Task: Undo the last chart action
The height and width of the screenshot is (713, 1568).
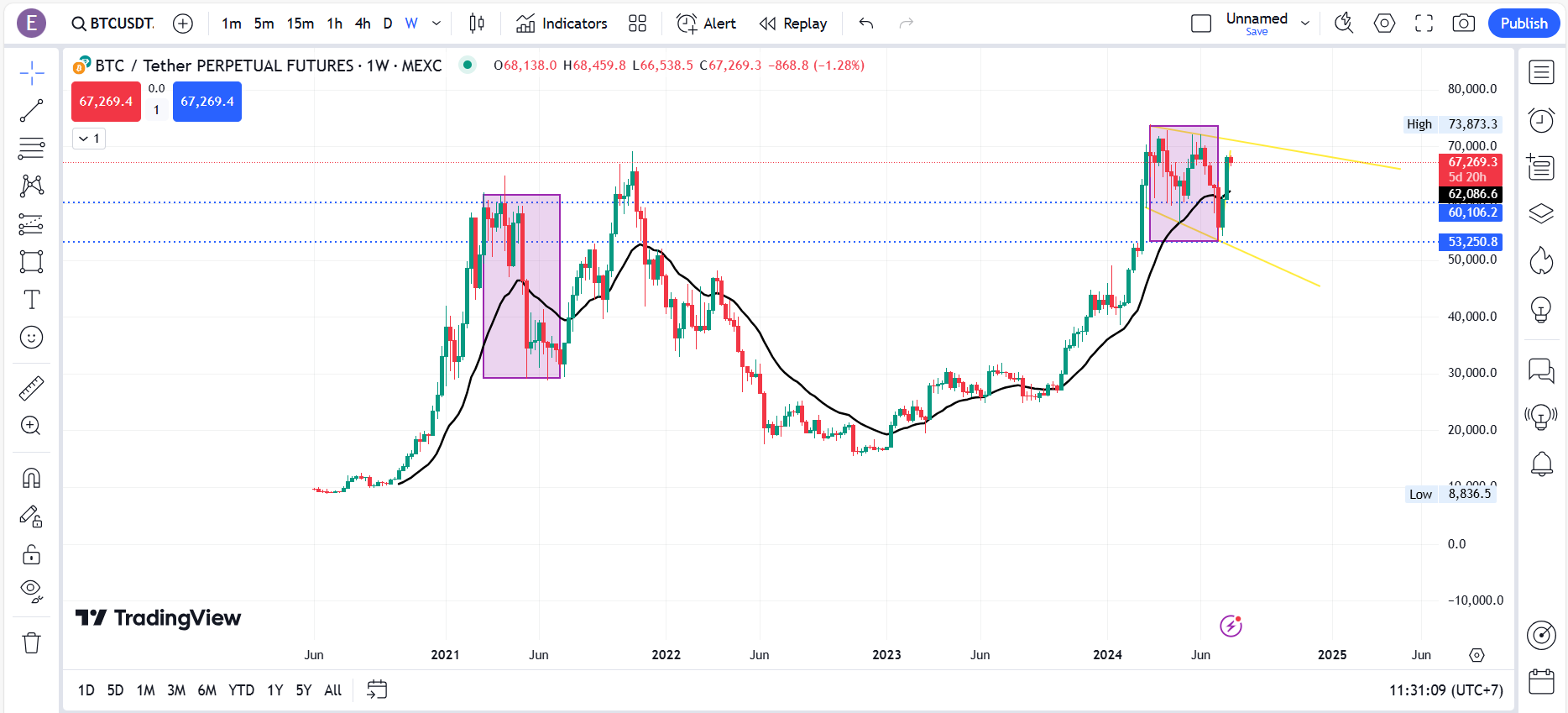Action: [866, 24]
